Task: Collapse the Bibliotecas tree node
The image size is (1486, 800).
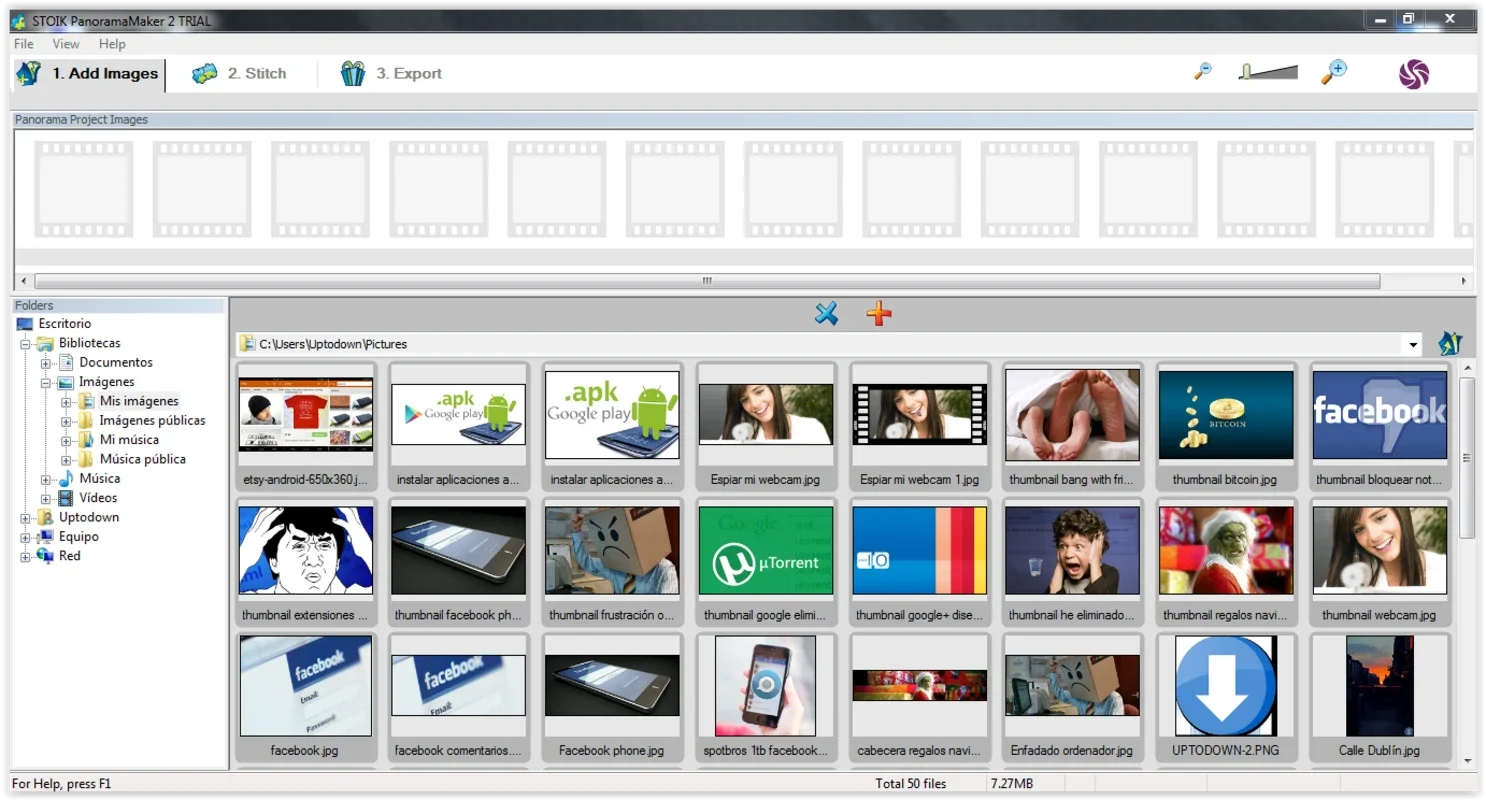Action: point(26,343)
